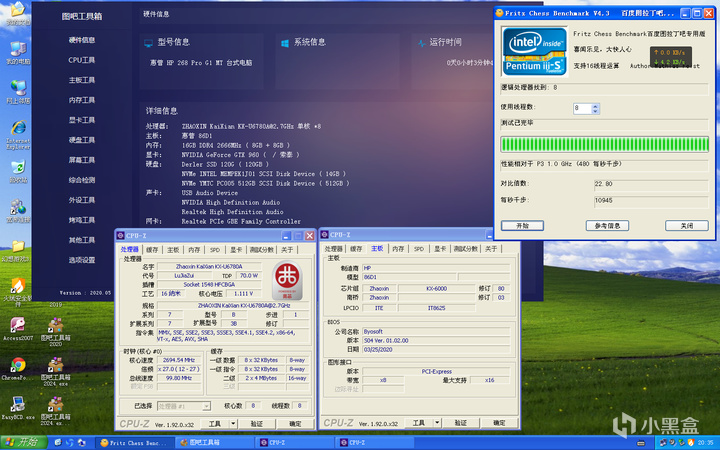Click the pulse icon beside 运行时间

pos(422,43)
